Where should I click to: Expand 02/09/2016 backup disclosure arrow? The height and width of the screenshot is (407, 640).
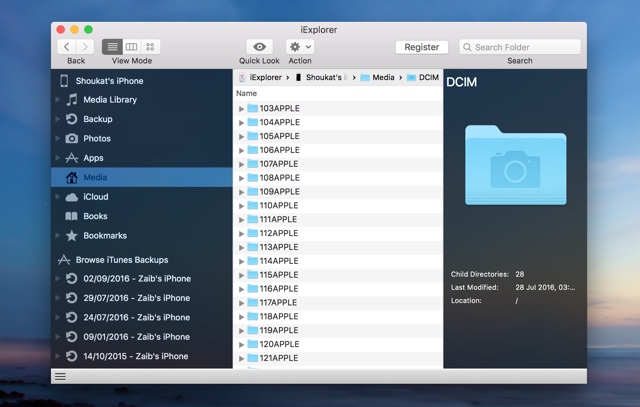click(58, 278)
